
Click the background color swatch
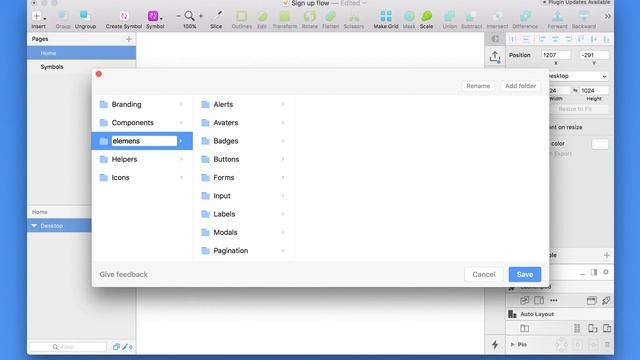600,144
